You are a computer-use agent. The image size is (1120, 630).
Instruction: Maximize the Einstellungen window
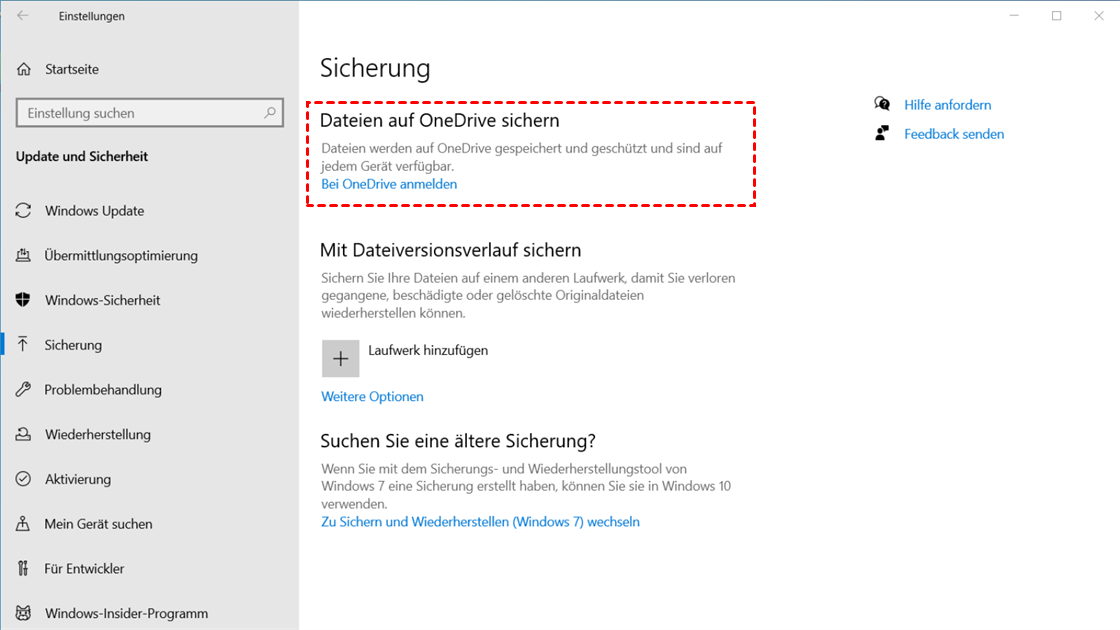(1056, 15)
